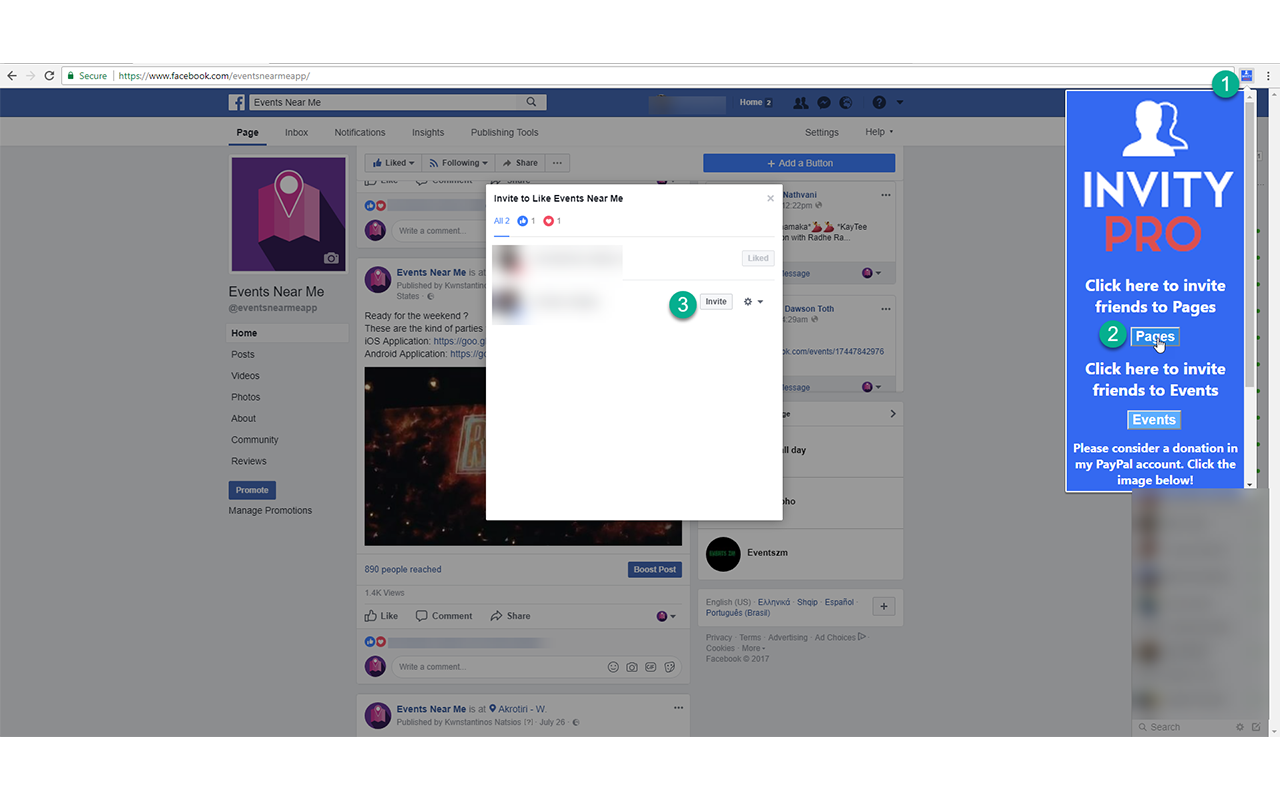Open post-as identity dropdown beside the post's Share

[x=666, y=616]
